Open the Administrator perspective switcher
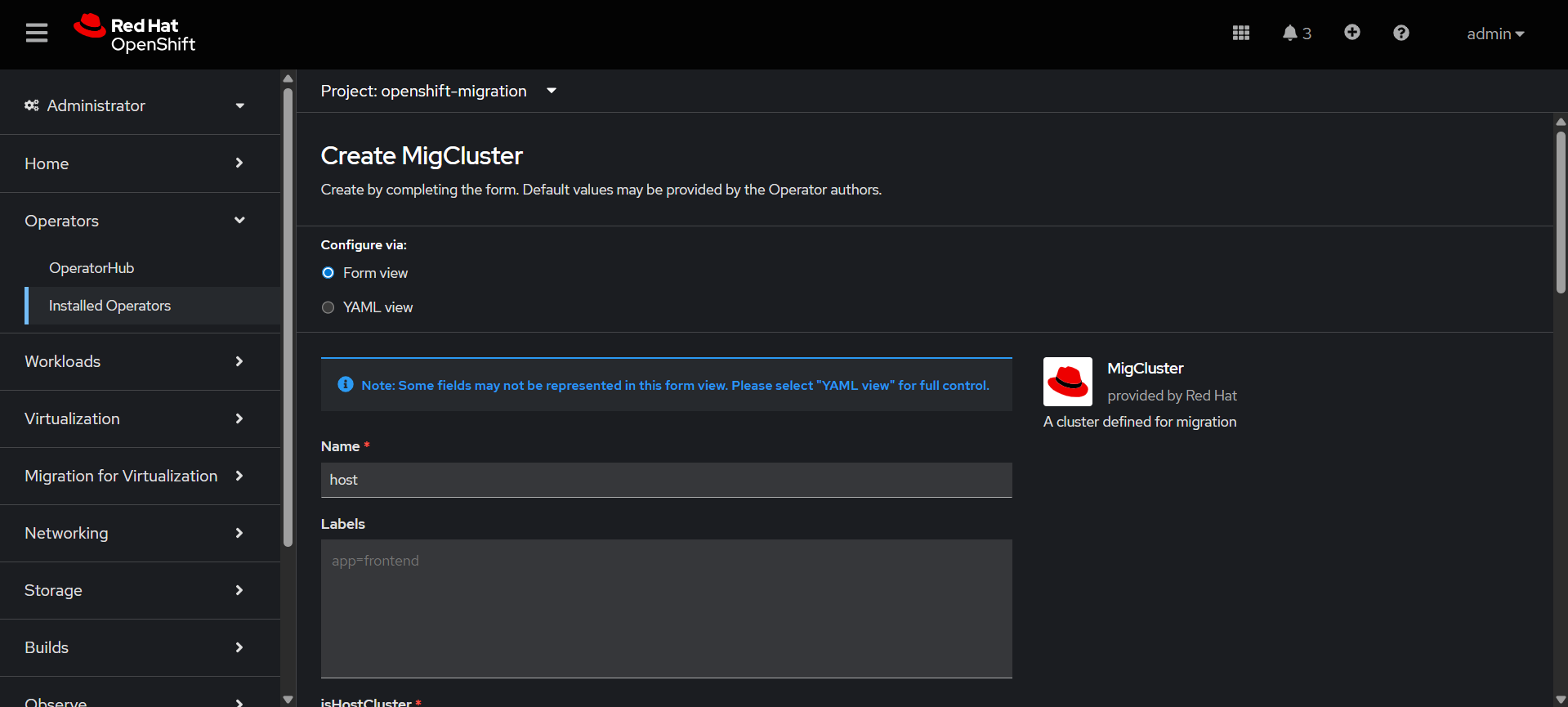 point(135,105)
